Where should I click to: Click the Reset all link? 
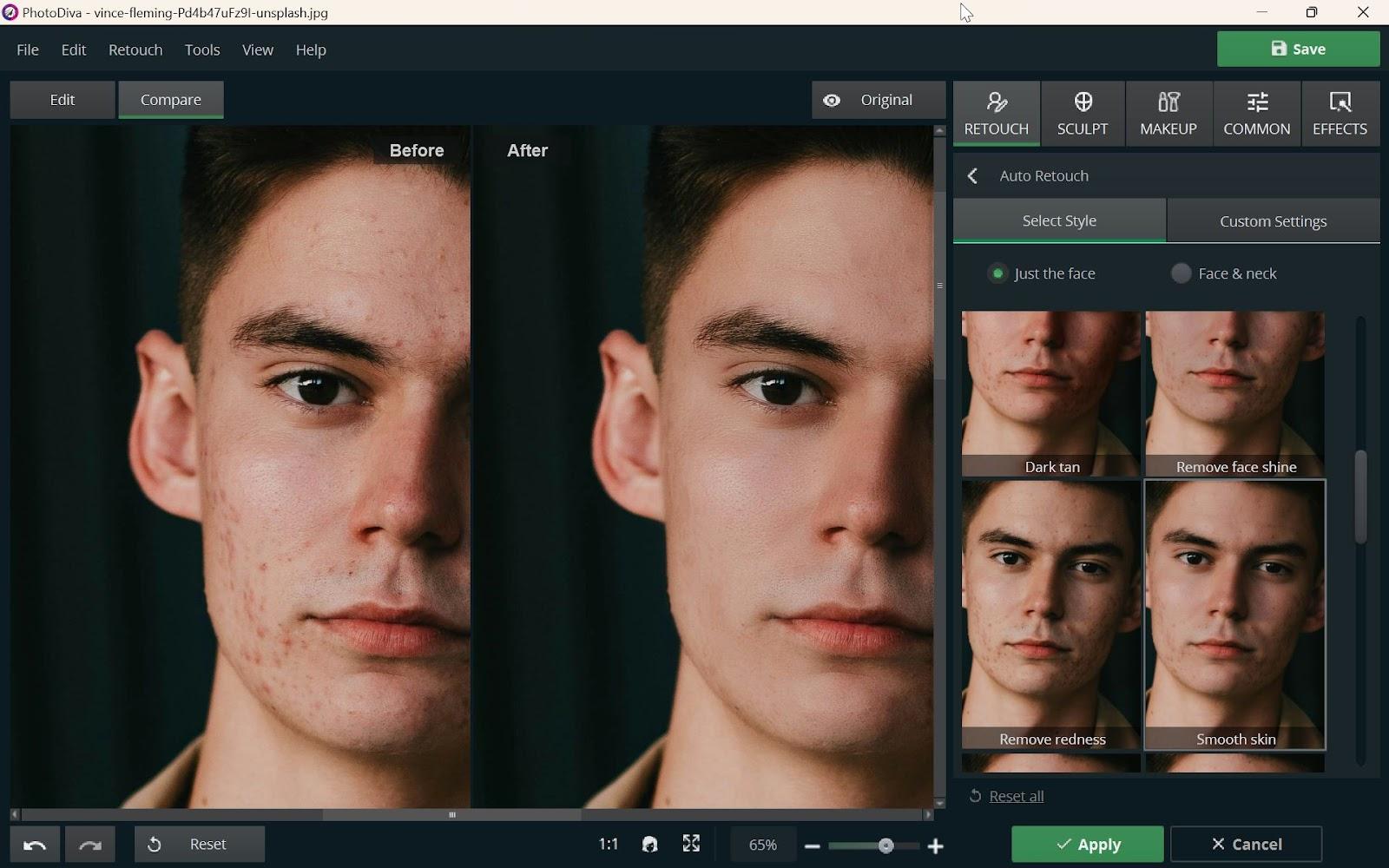[x=1016, y=796]
